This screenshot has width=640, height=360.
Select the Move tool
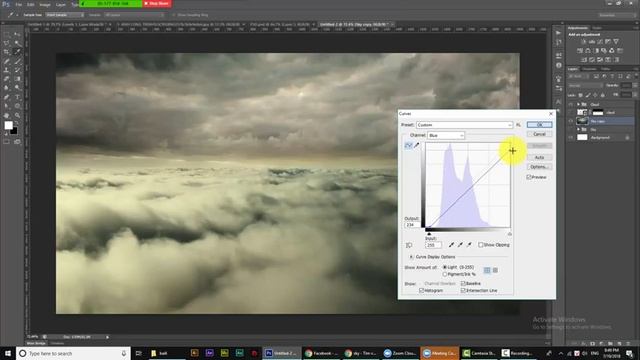coord(17,35)
